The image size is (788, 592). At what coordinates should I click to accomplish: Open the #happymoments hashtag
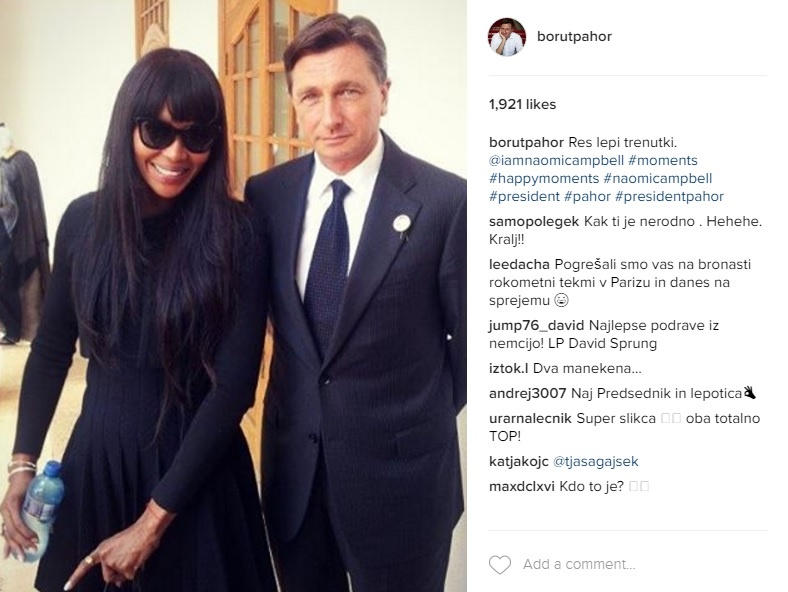tap(544, 178)
